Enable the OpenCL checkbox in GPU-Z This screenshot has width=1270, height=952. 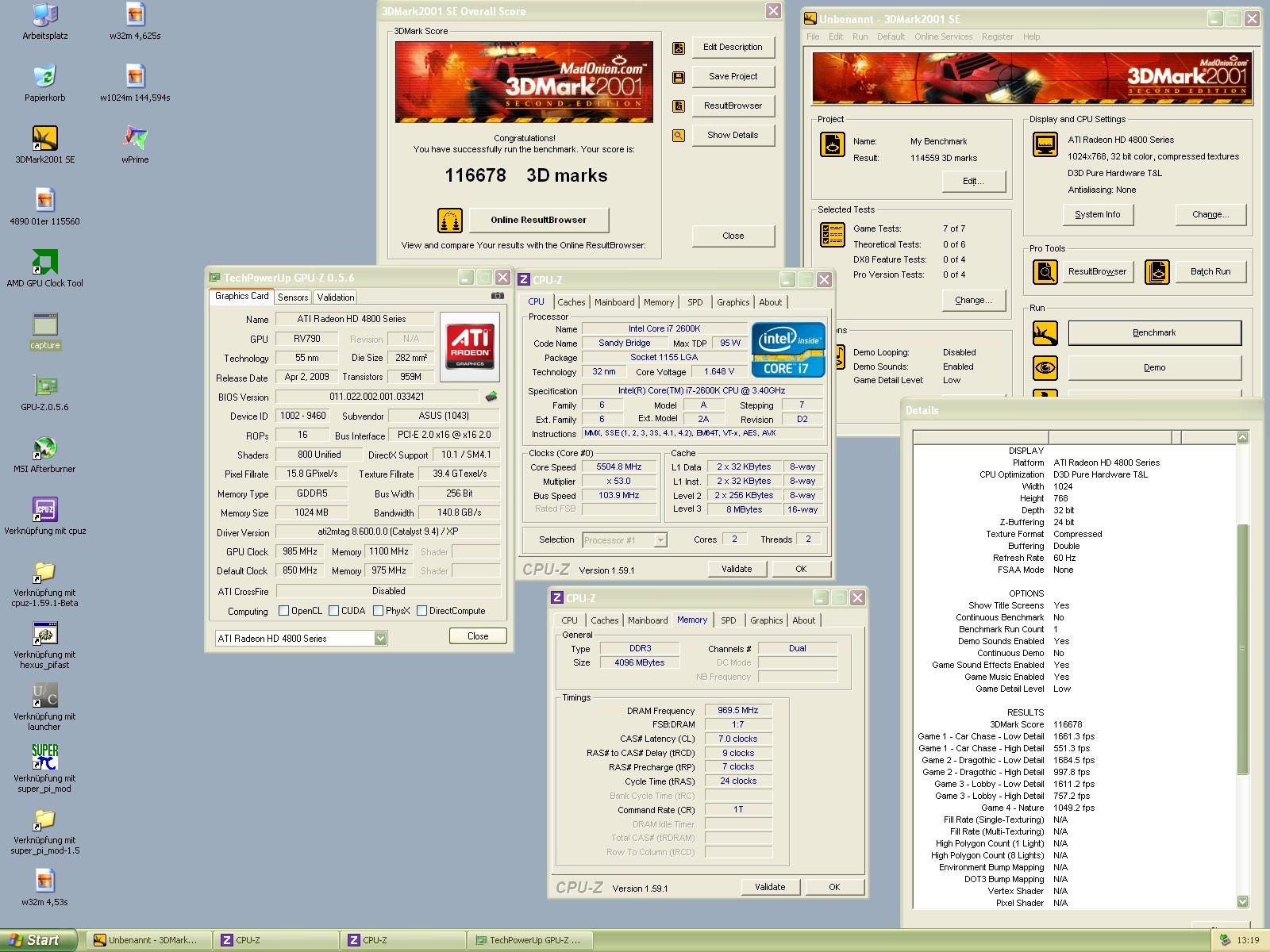(x=283, y=611)
